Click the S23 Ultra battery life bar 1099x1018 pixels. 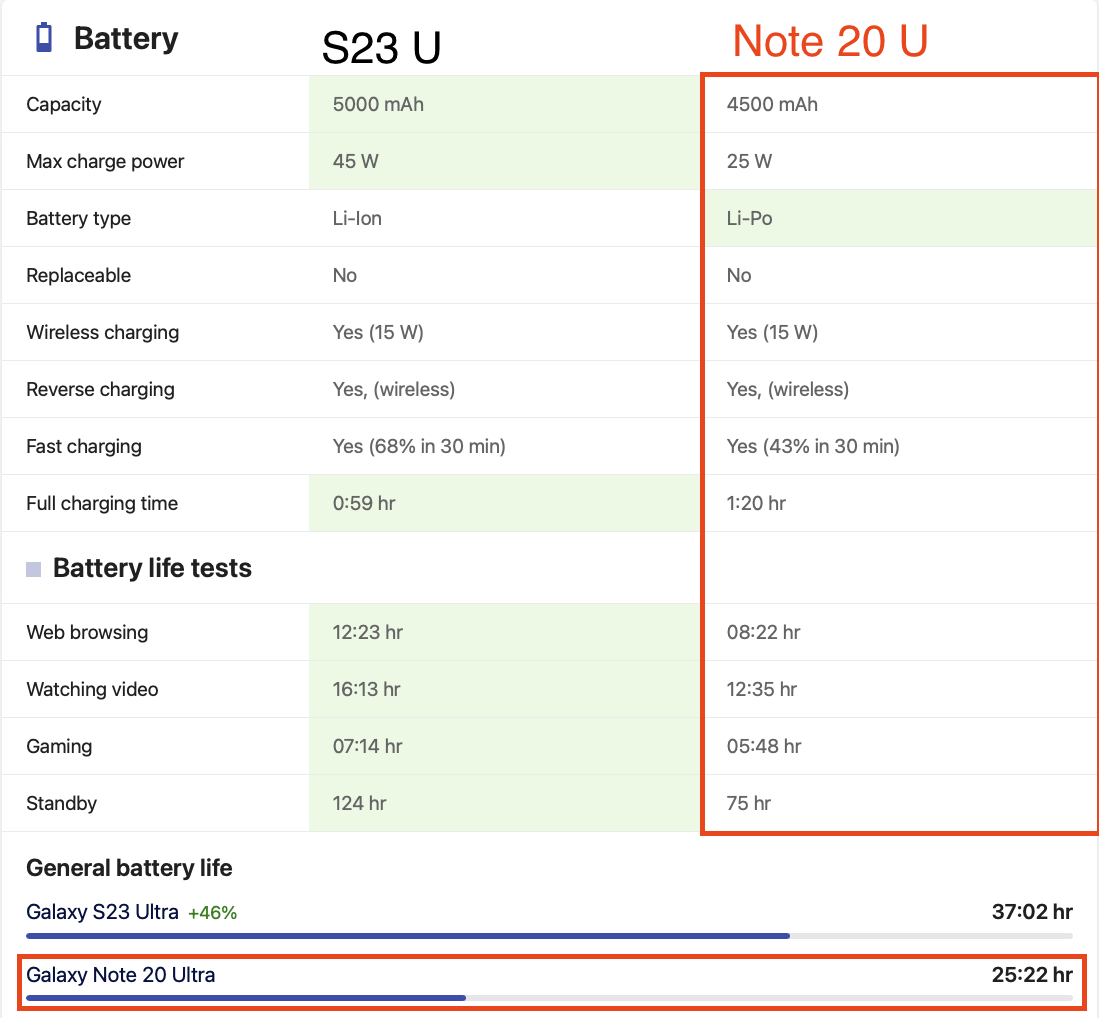click(550, 936)
